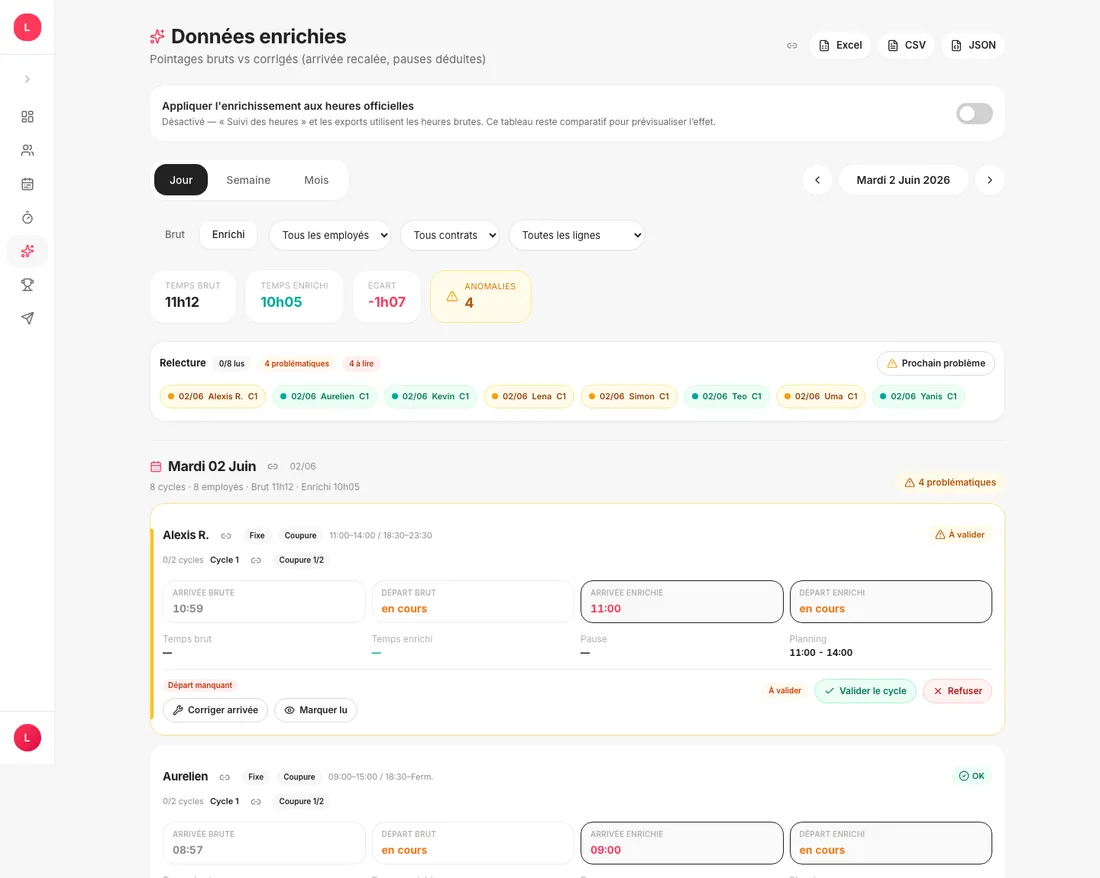Click the Anomalies 4 card

(481, 297)
